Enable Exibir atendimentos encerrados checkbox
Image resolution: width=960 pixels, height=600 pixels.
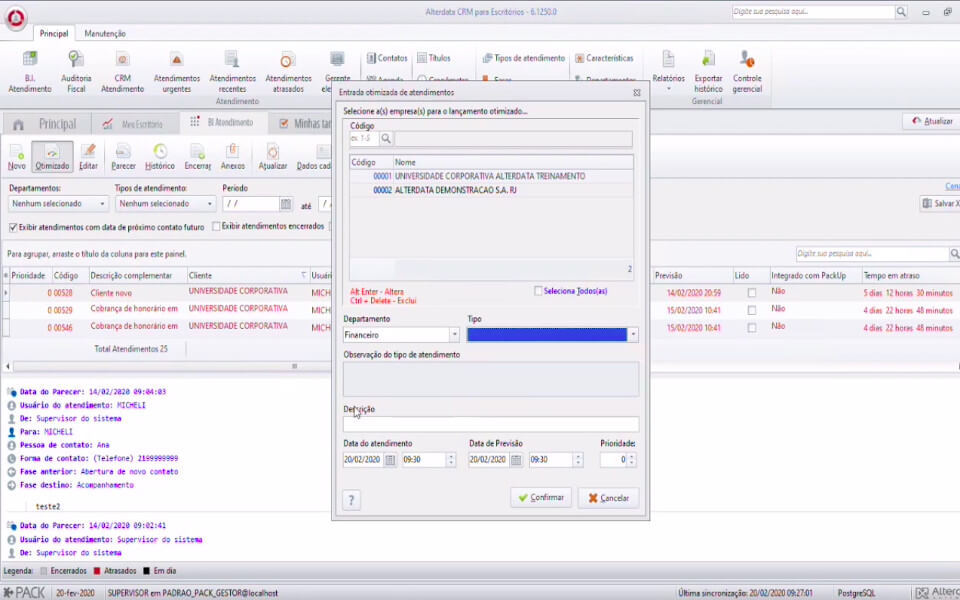(x=216, y=227)
